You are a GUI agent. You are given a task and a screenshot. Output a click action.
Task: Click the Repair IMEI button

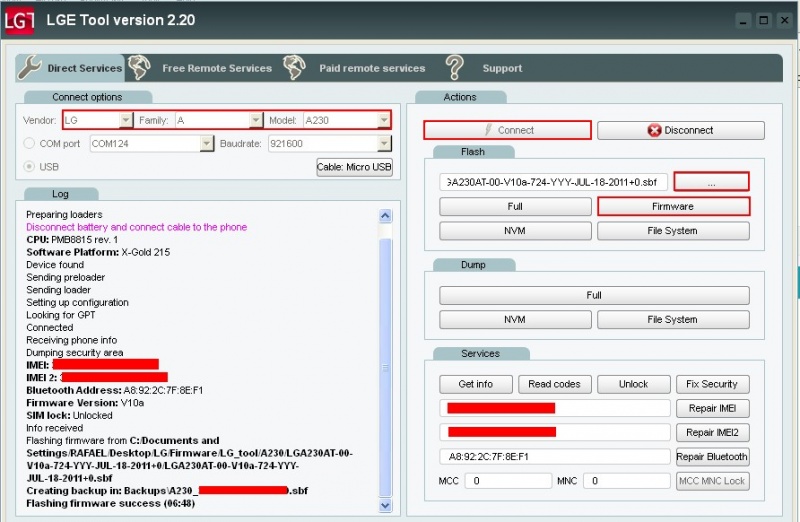click(712, 408)
